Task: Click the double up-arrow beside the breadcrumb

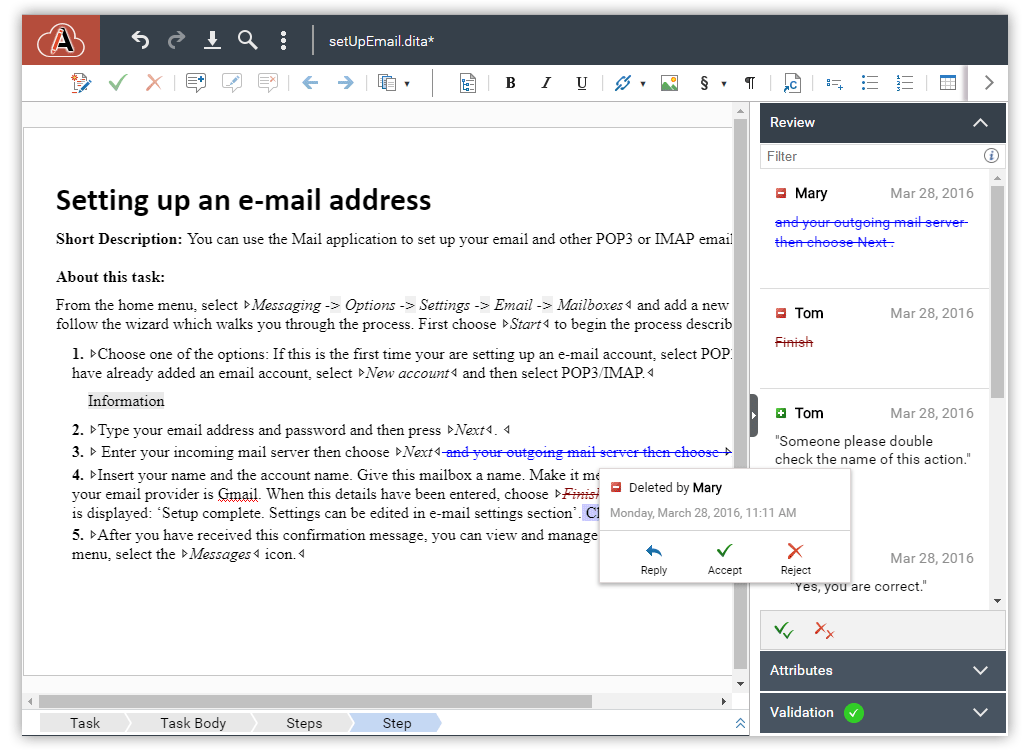Action: coord(740,723)
